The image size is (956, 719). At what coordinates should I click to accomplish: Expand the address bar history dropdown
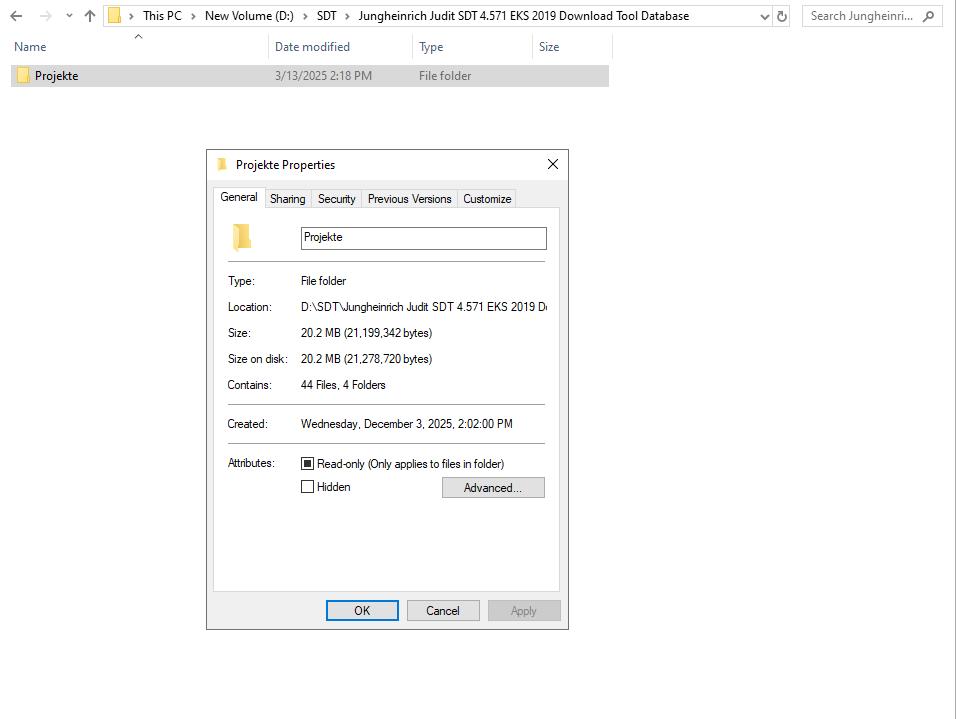click(x=763, y=15)
